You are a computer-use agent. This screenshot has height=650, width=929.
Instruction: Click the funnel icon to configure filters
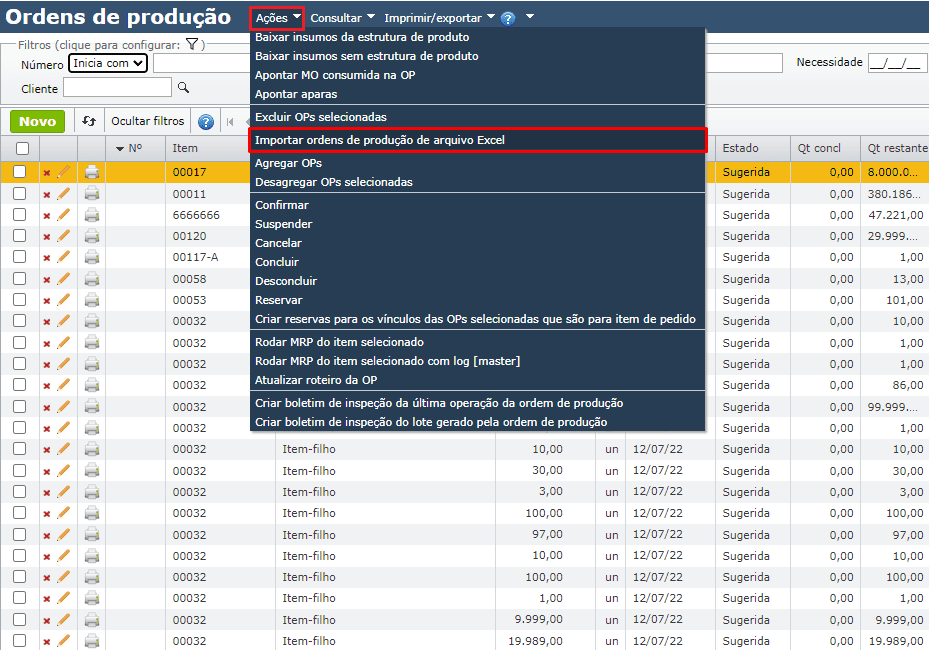click(x=190, y=44)
